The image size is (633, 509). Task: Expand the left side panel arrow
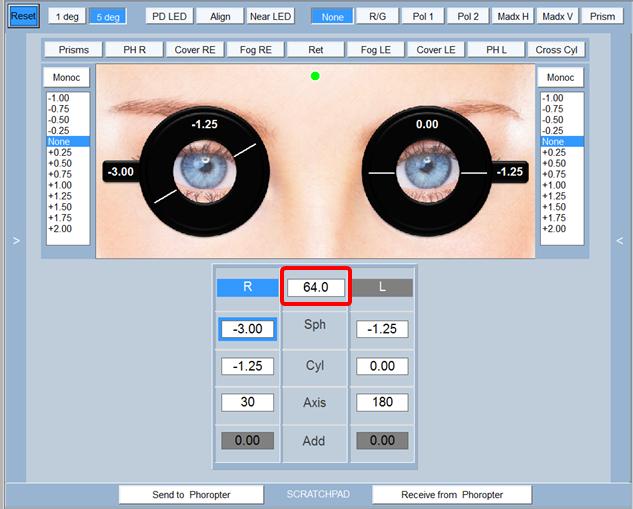click(x=15, y=240)
